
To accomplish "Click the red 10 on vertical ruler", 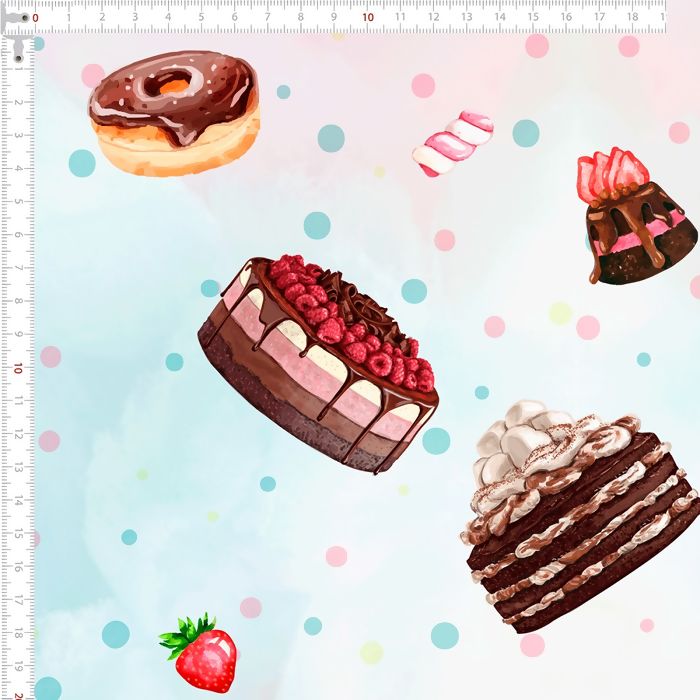I will pos(18,368).
